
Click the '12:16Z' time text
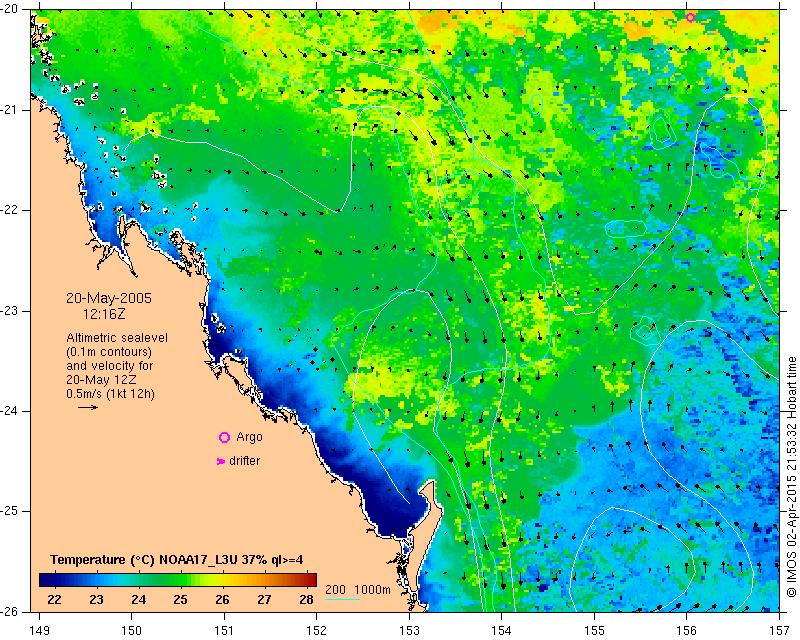pos(104,314)
